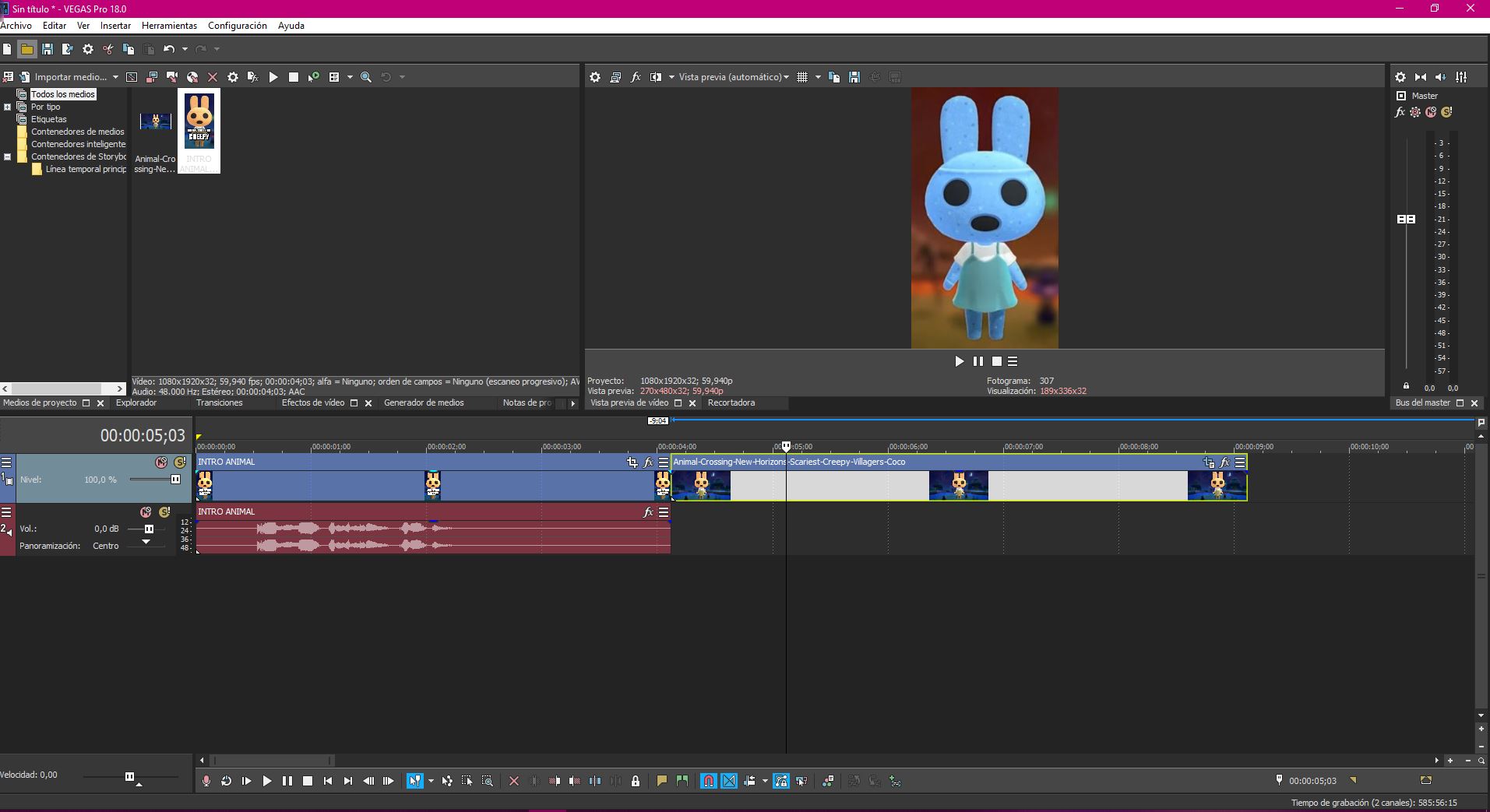Insert a marker with the yellow flag icon
The width and height of the screenshot is (1490, 812).
pyautogui.click(x=662, y=781)
